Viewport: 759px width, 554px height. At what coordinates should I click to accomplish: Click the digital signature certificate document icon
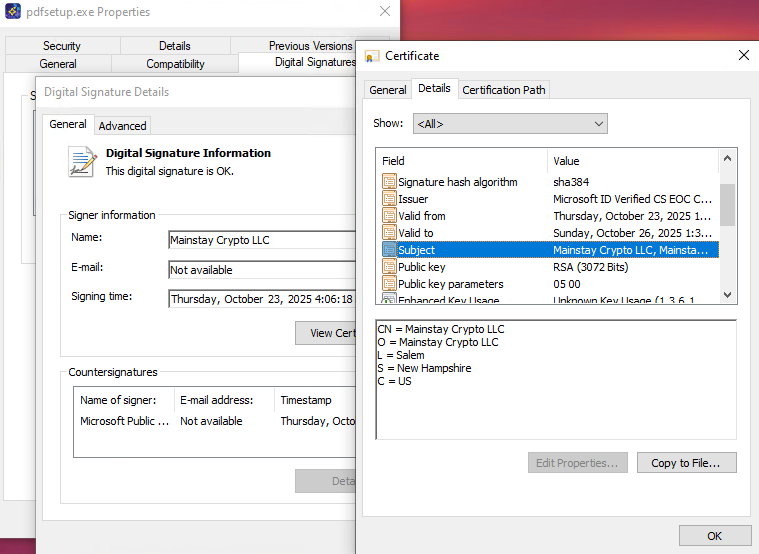coord(81,162)
